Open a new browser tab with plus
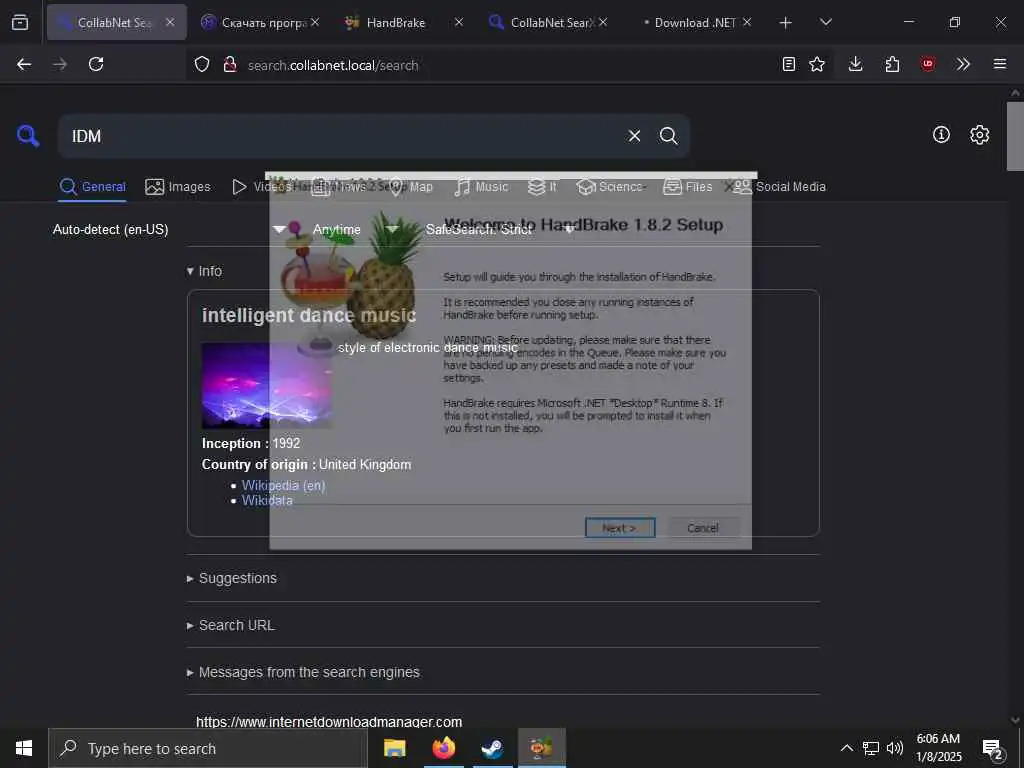Image resolution: width=1024 pixels, height=768 pixels. tap(786, 23)
